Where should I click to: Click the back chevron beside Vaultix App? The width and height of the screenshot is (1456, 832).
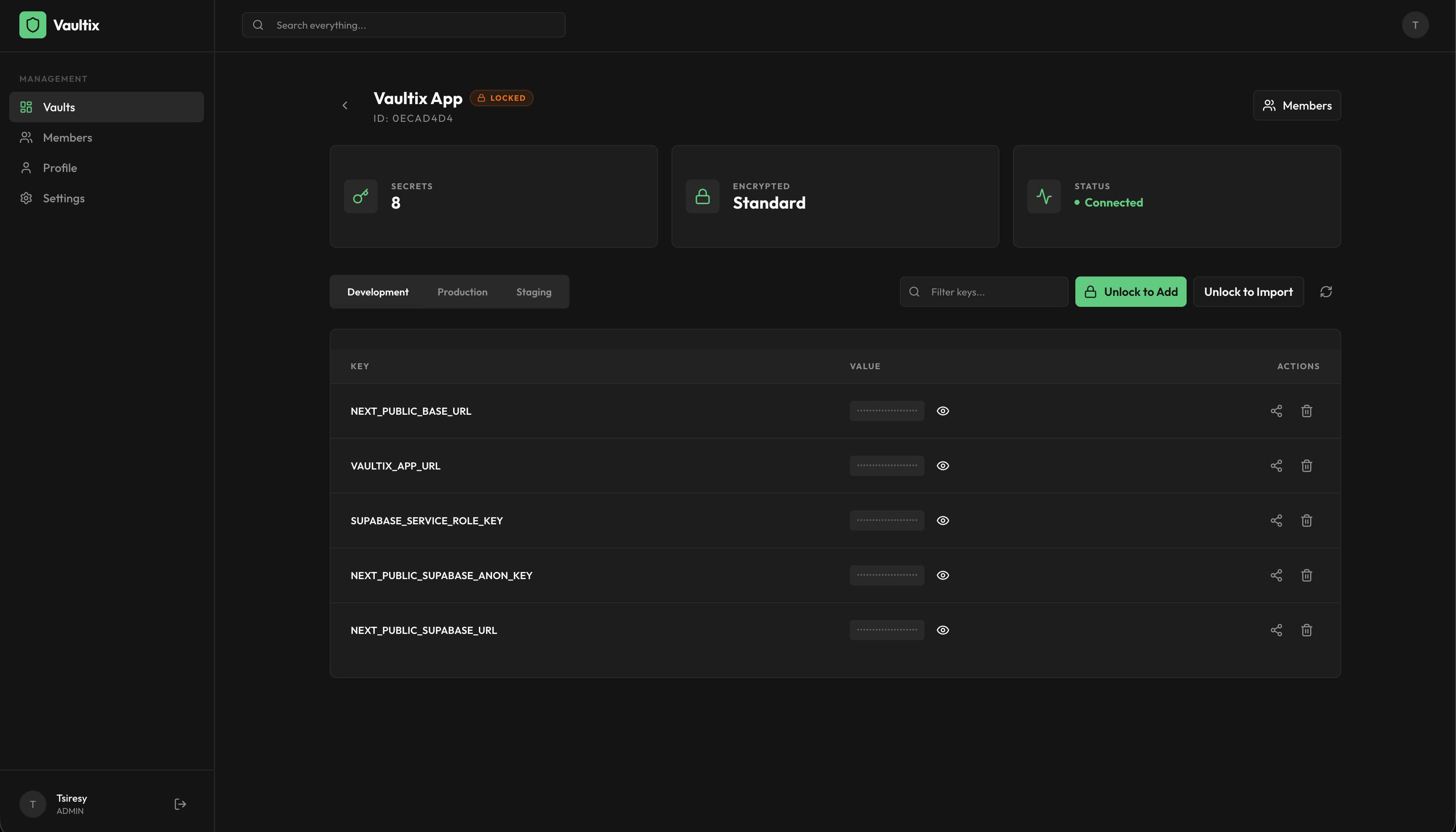344,106
